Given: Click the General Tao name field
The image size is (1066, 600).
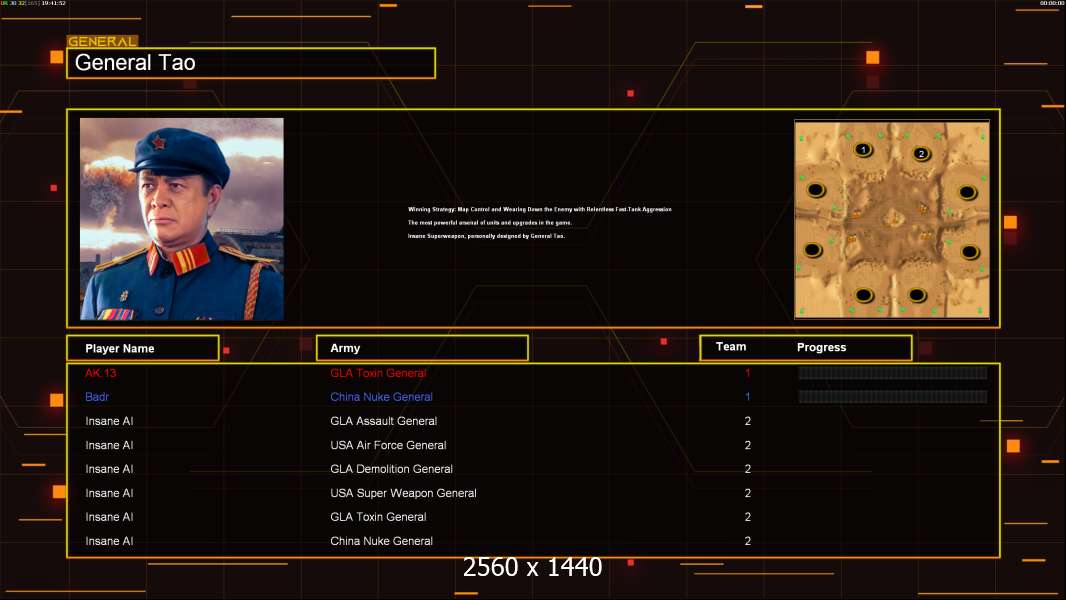Looking at the screenshot, I should 251,63.
